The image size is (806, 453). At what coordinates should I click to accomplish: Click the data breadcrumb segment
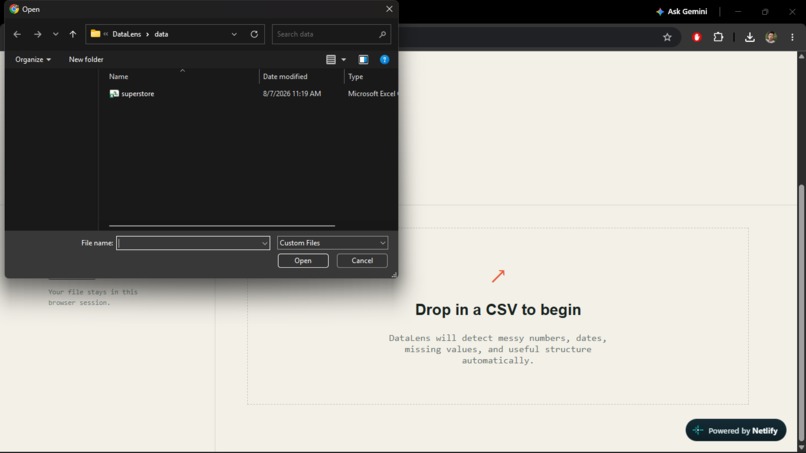click(161, 34)
